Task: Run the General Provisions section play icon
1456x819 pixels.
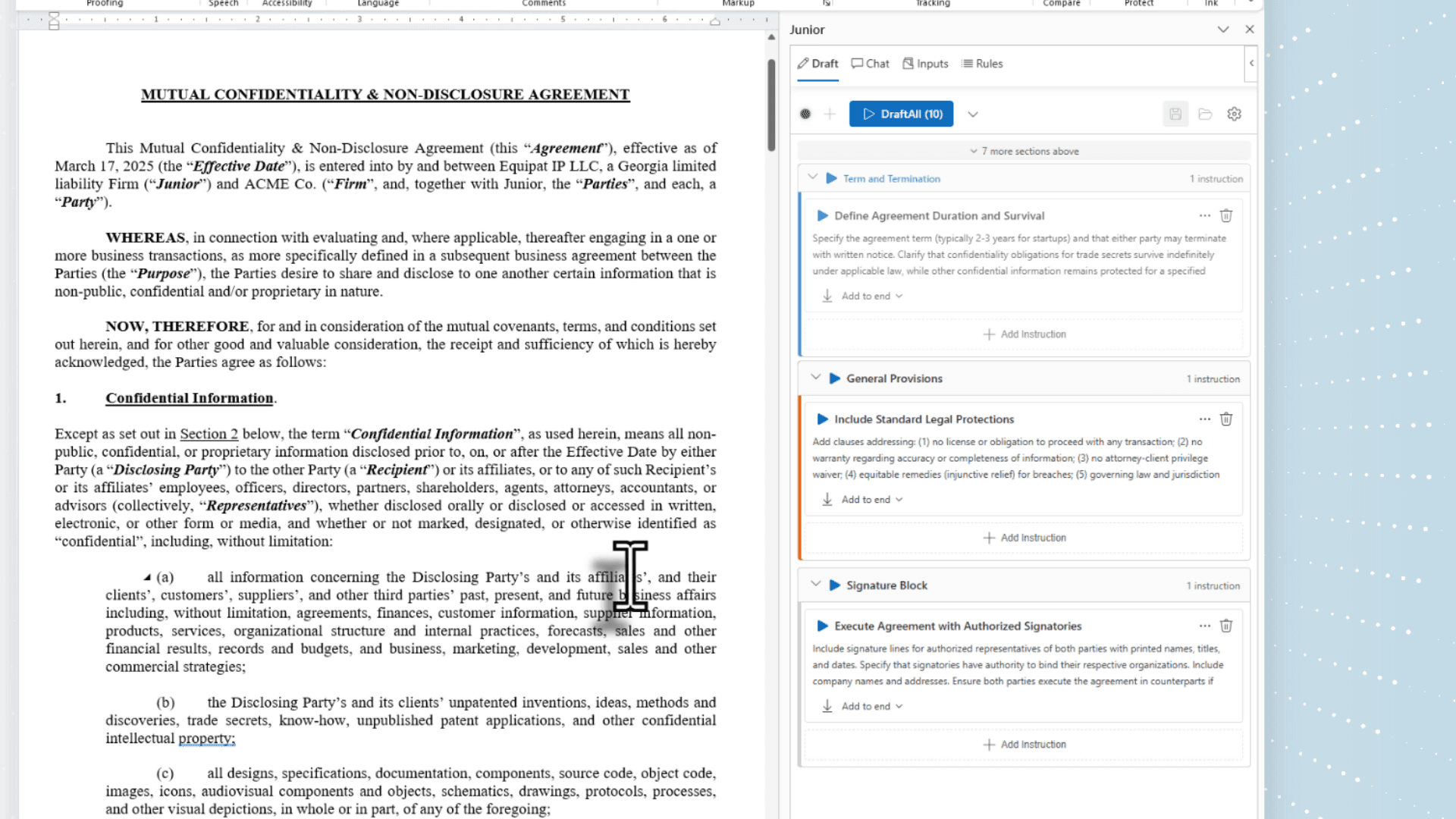Action: (834, 378)
